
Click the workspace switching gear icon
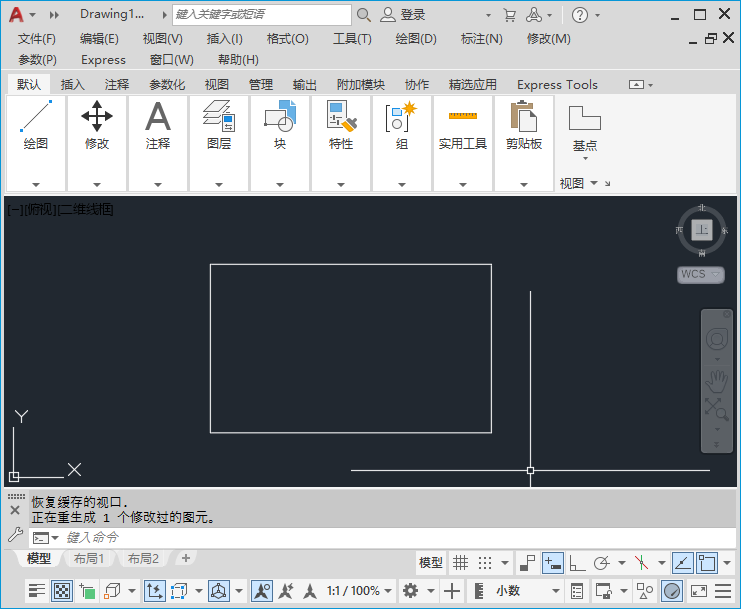point(410,591)
